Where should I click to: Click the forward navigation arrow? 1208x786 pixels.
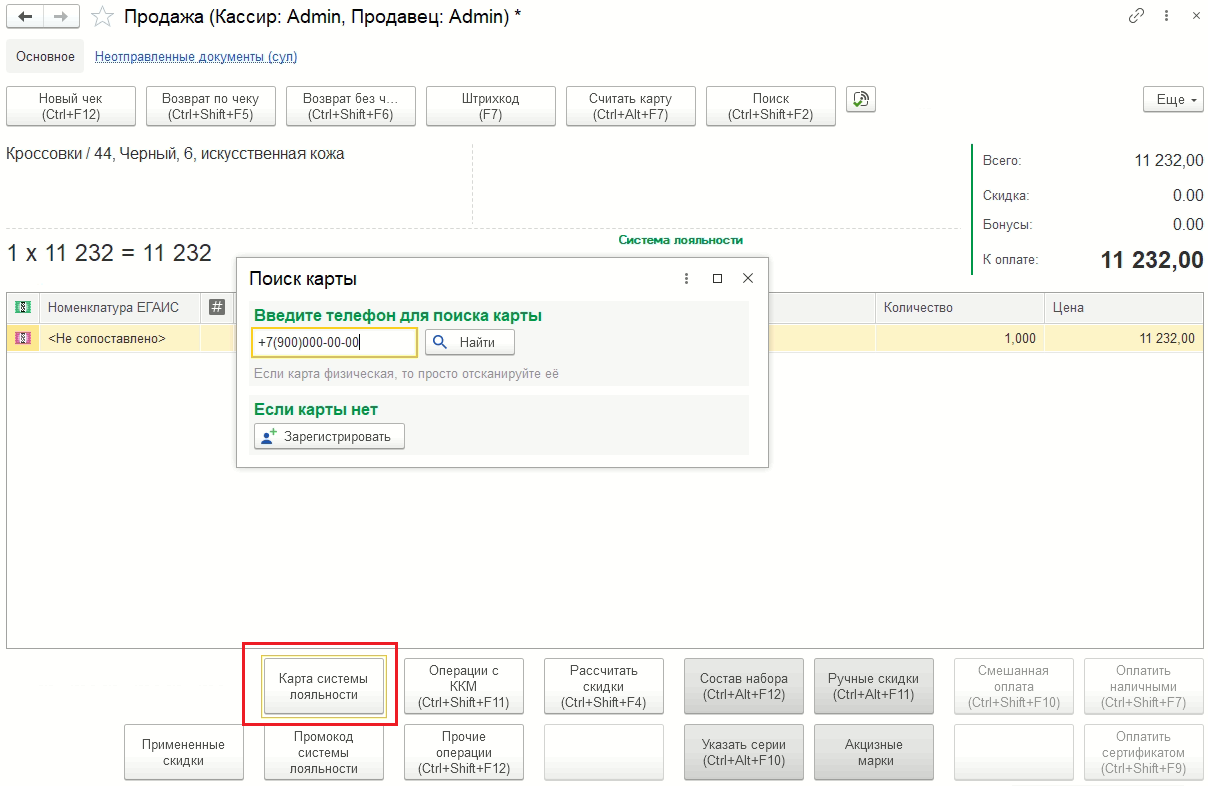click(x=62, y=17)
